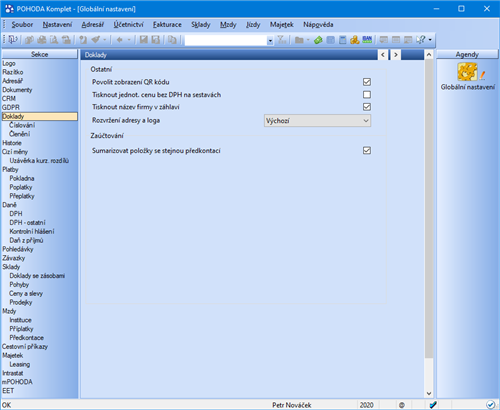Image resolution: width=500 pixels, height=410 pixels.
Task: Open Rozvržení adresy a loga dropdown
Action: [317, 121]
